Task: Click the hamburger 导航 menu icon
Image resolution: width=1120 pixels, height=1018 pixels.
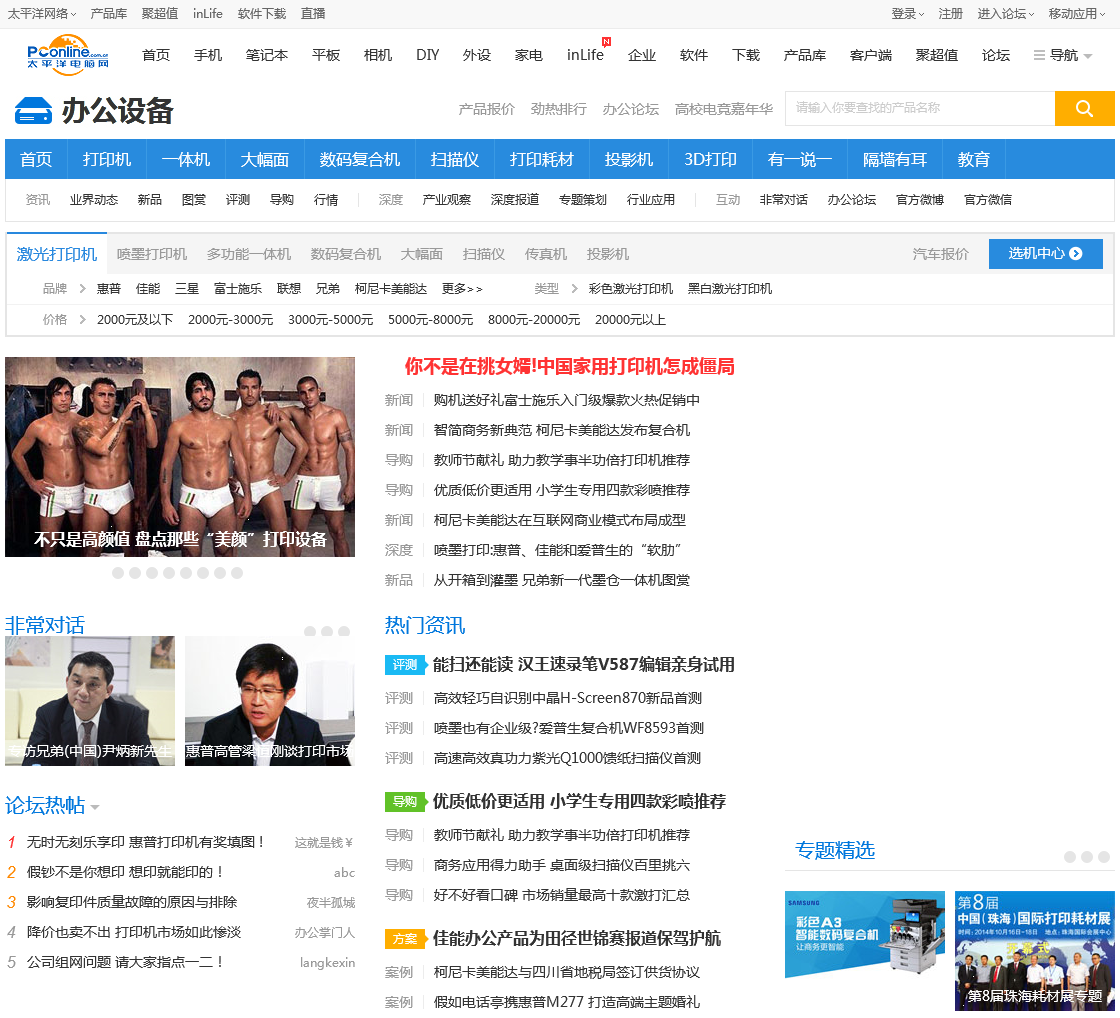Action: (x=1039, y=55)
